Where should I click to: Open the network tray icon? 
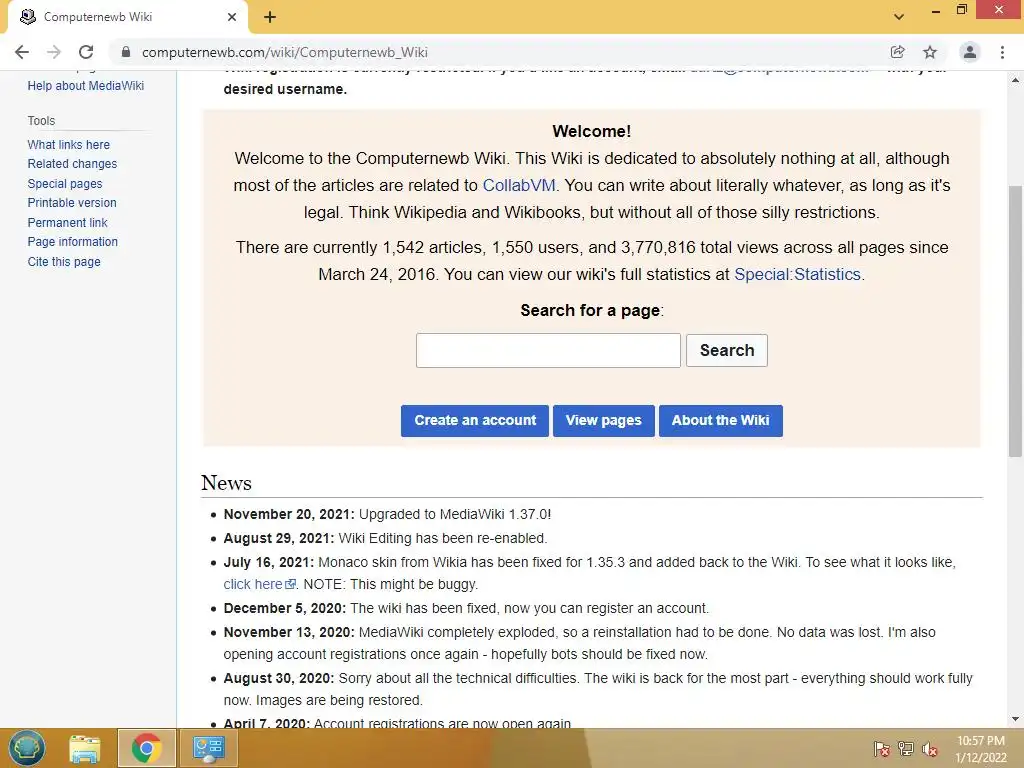[x=906, y=748]
